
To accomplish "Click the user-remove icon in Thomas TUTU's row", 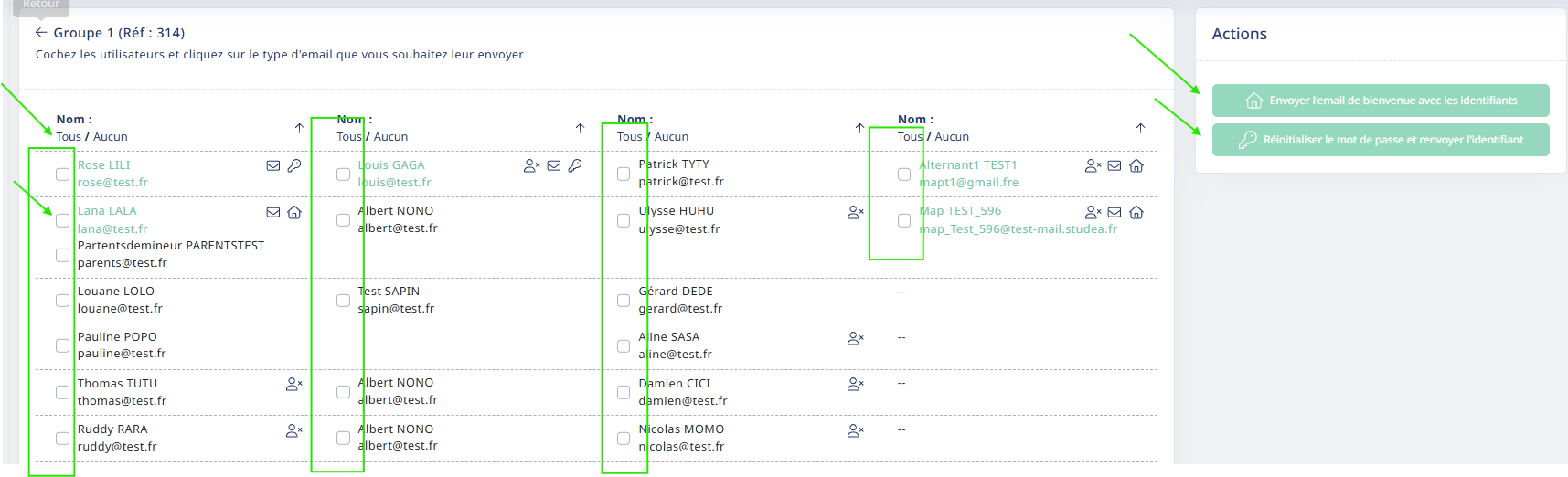I will coord(293,384).
